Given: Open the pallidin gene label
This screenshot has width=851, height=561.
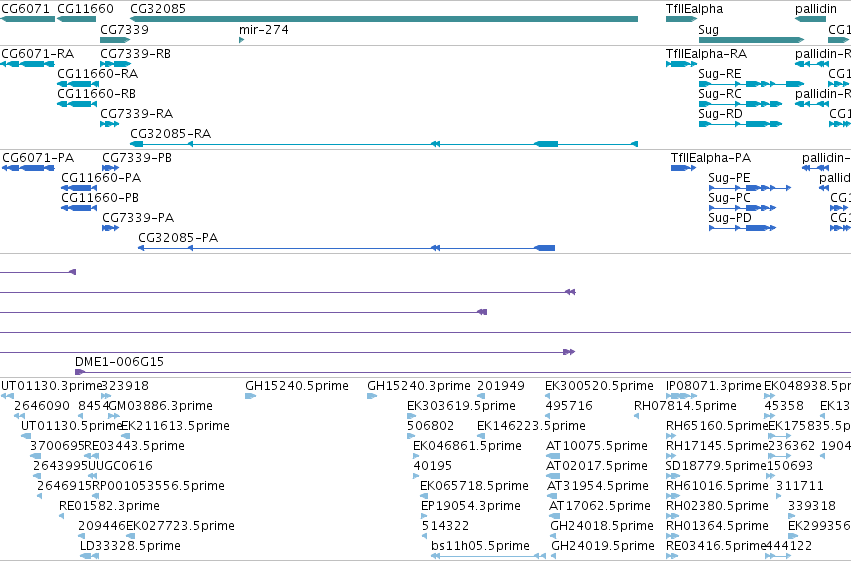Looking at the screenshot, I should (816, 9).
